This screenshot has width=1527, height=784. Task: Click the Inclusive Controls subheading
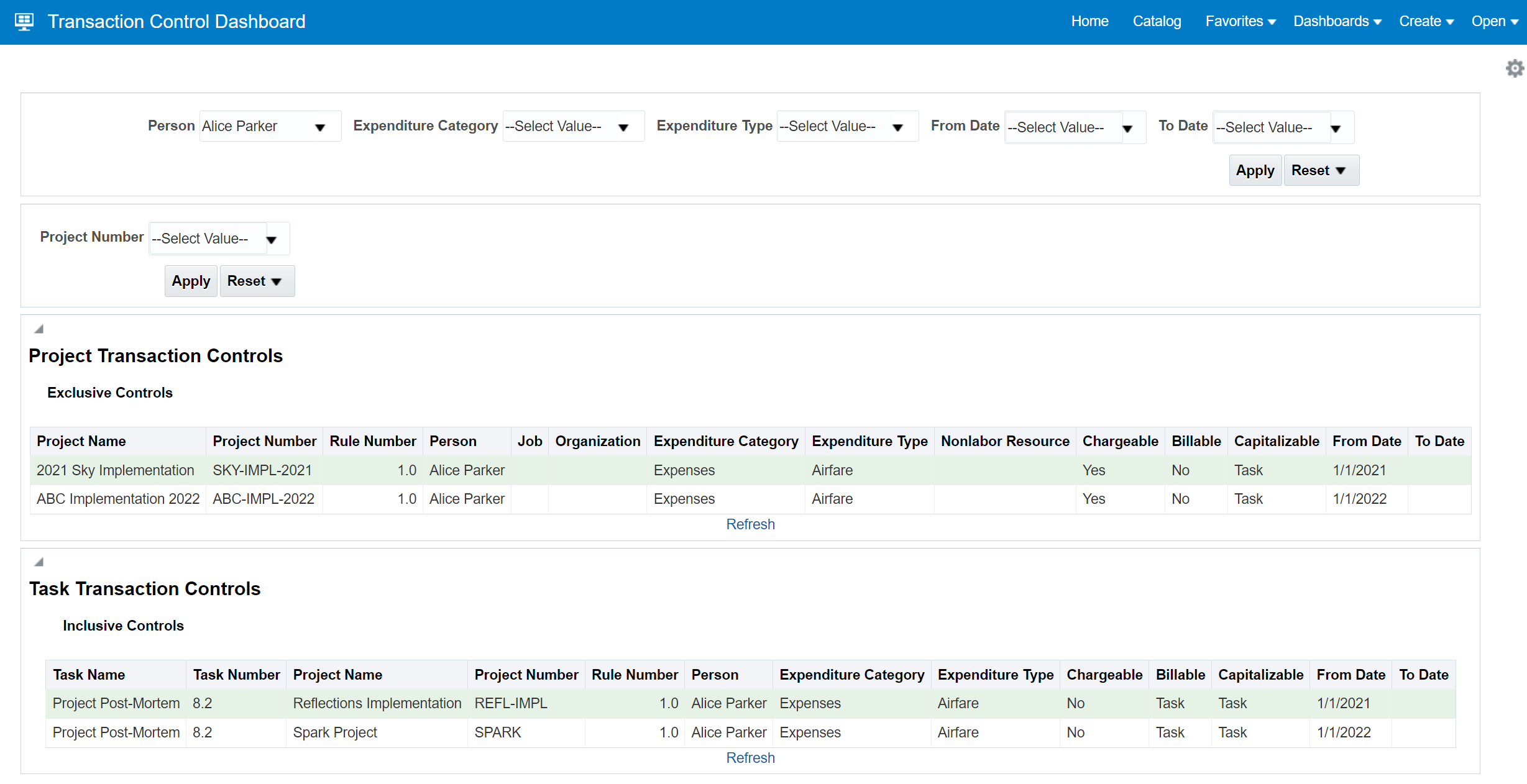coord(123,626)
